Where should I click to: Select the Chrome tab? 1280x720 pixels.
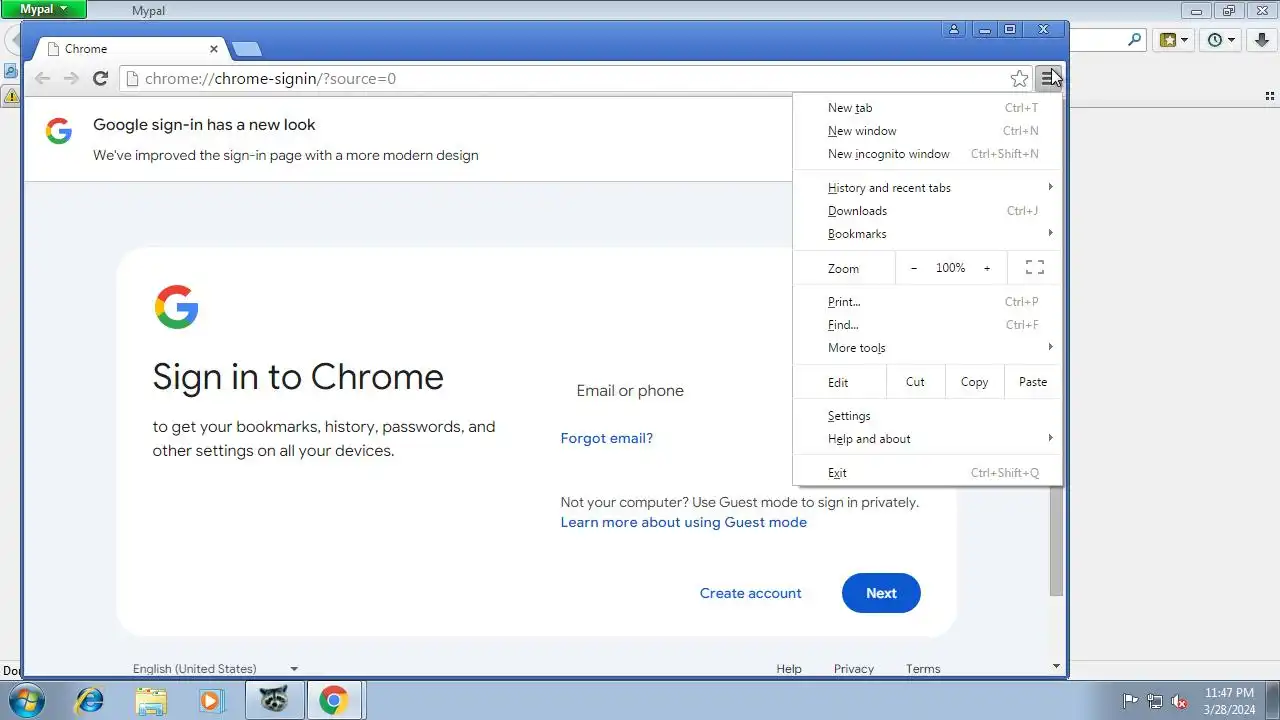pos(130,48)
